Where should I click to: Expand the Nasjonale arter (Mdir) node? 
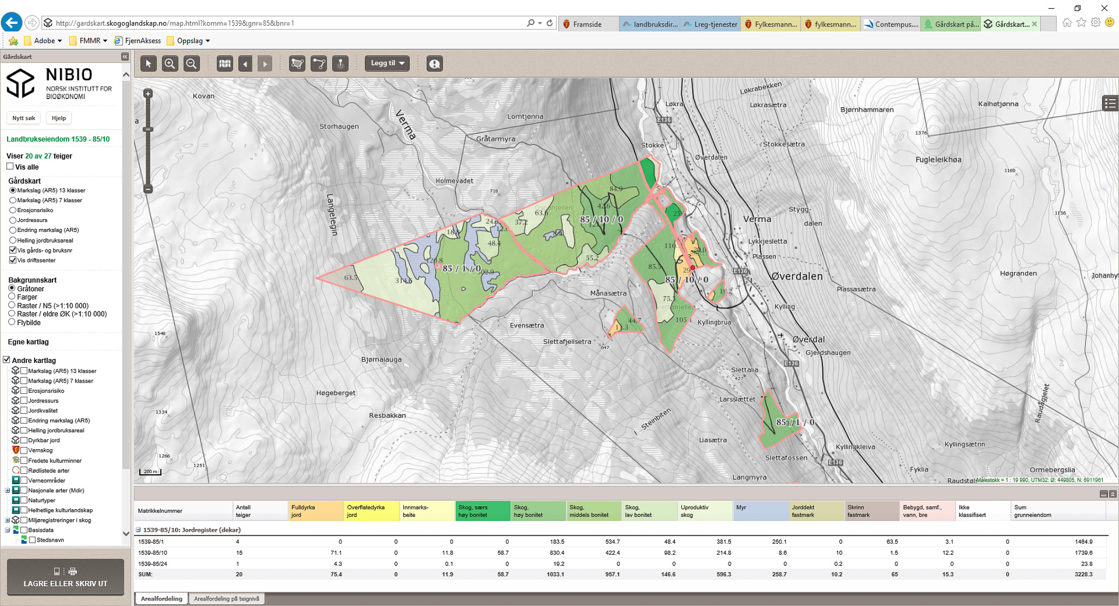pos(7,490)
